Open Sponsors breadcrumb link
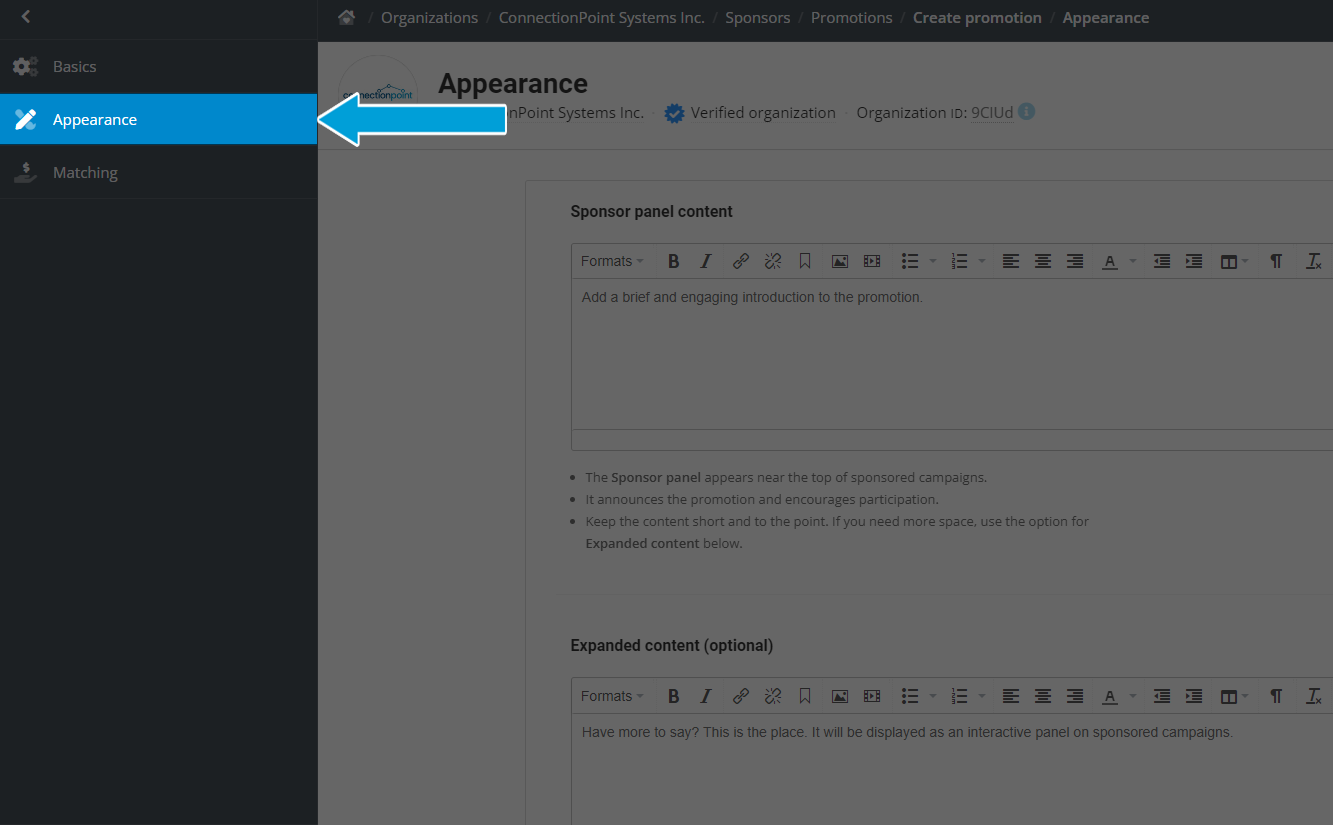Viewport: 1333px width, 825px height. click(x=758, y=18)
